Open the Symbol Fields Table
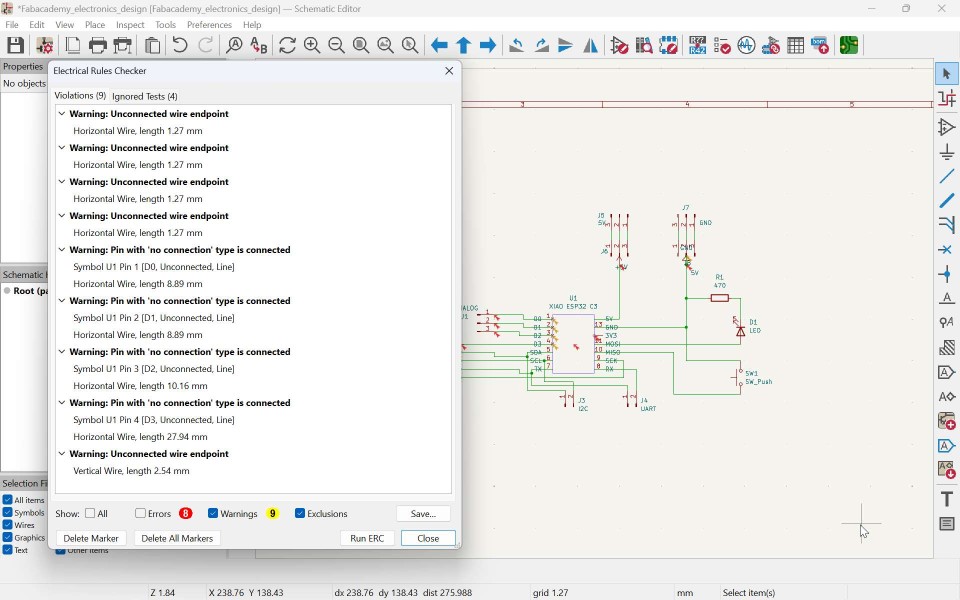960x600 pixels. 795,45
